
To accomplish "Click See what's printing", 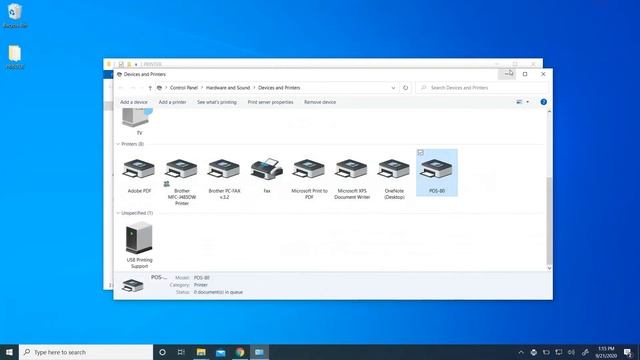I will click(x=217, y=102).
